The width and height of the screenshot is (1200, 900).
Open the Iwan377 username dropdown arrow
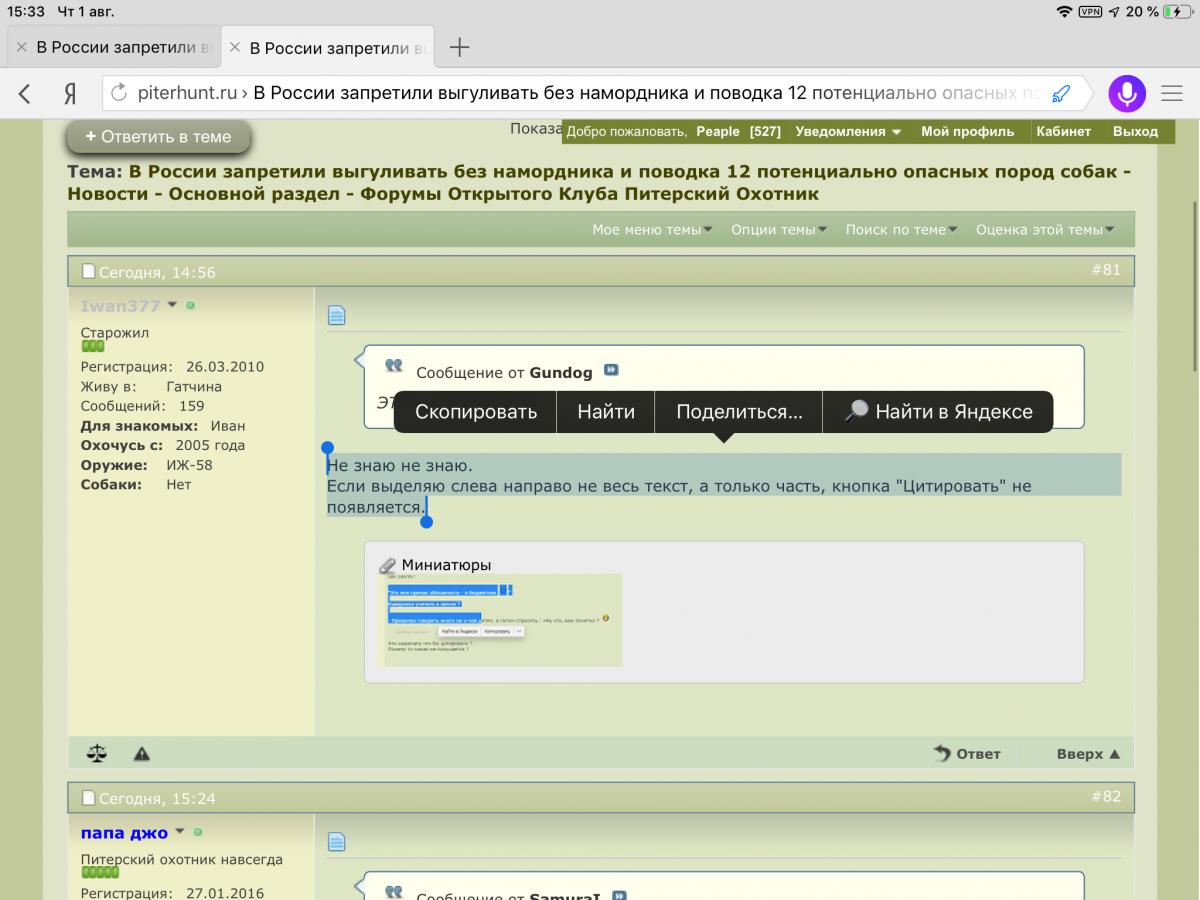172,305
